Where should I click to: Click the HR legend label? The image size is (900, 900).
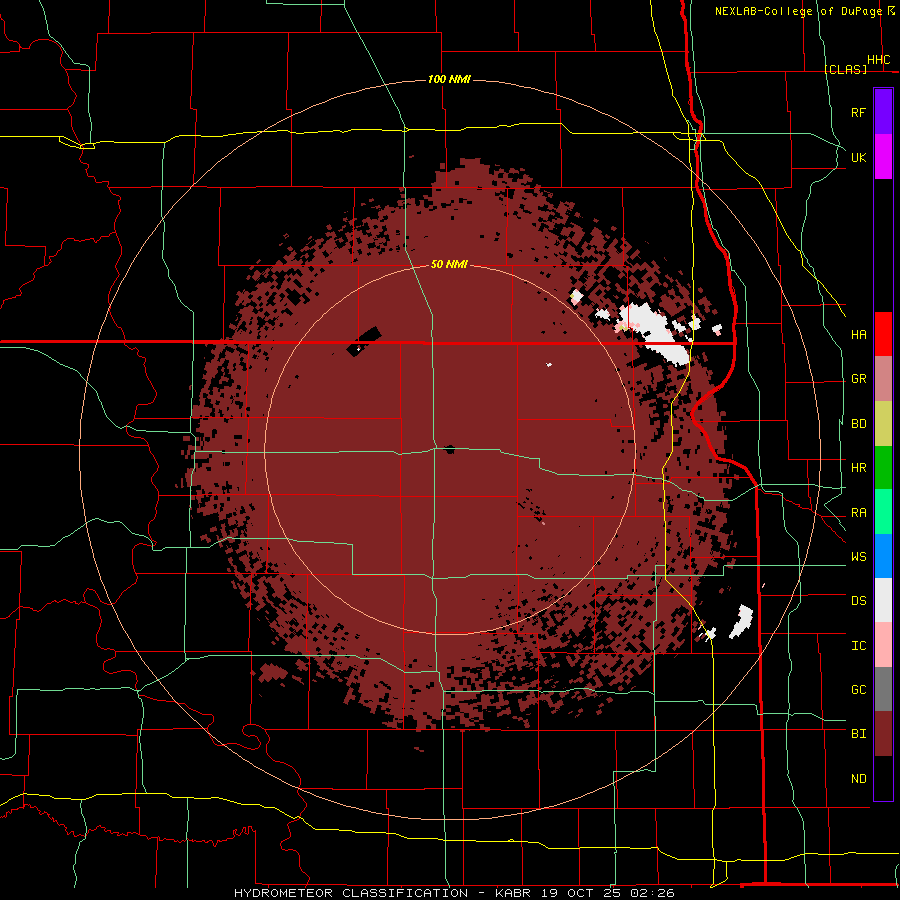(858, 468)
